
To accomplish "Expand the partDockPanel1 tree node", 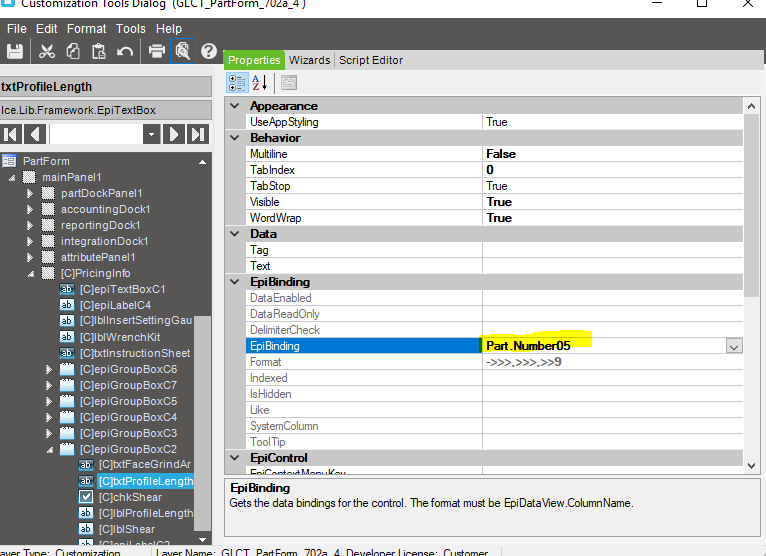I will tap(30, 193).
